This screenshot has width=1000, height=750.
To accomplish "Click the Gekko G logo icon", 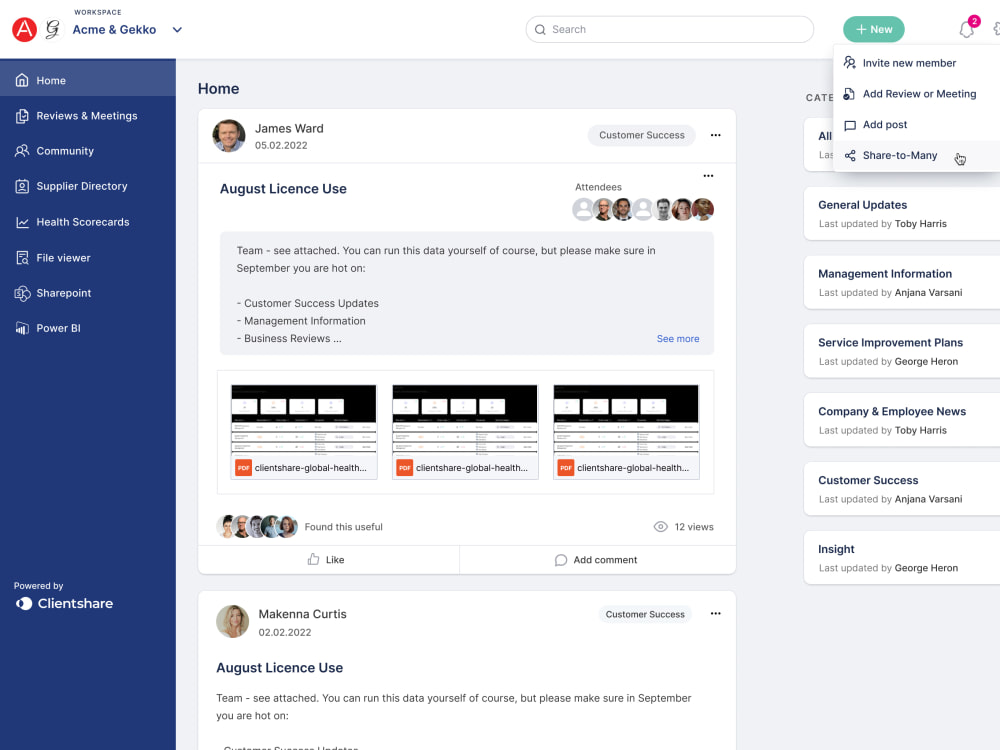I will tap(53, 29).
